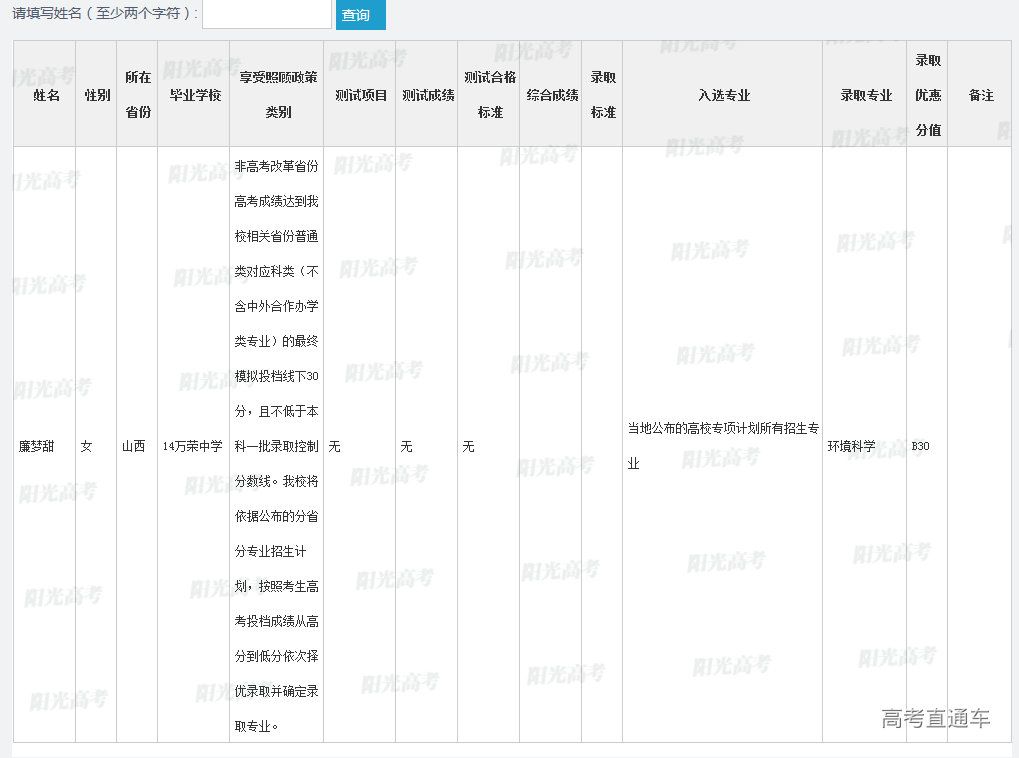
Task: Click the 查询 search button
Action: click(360, 15)
